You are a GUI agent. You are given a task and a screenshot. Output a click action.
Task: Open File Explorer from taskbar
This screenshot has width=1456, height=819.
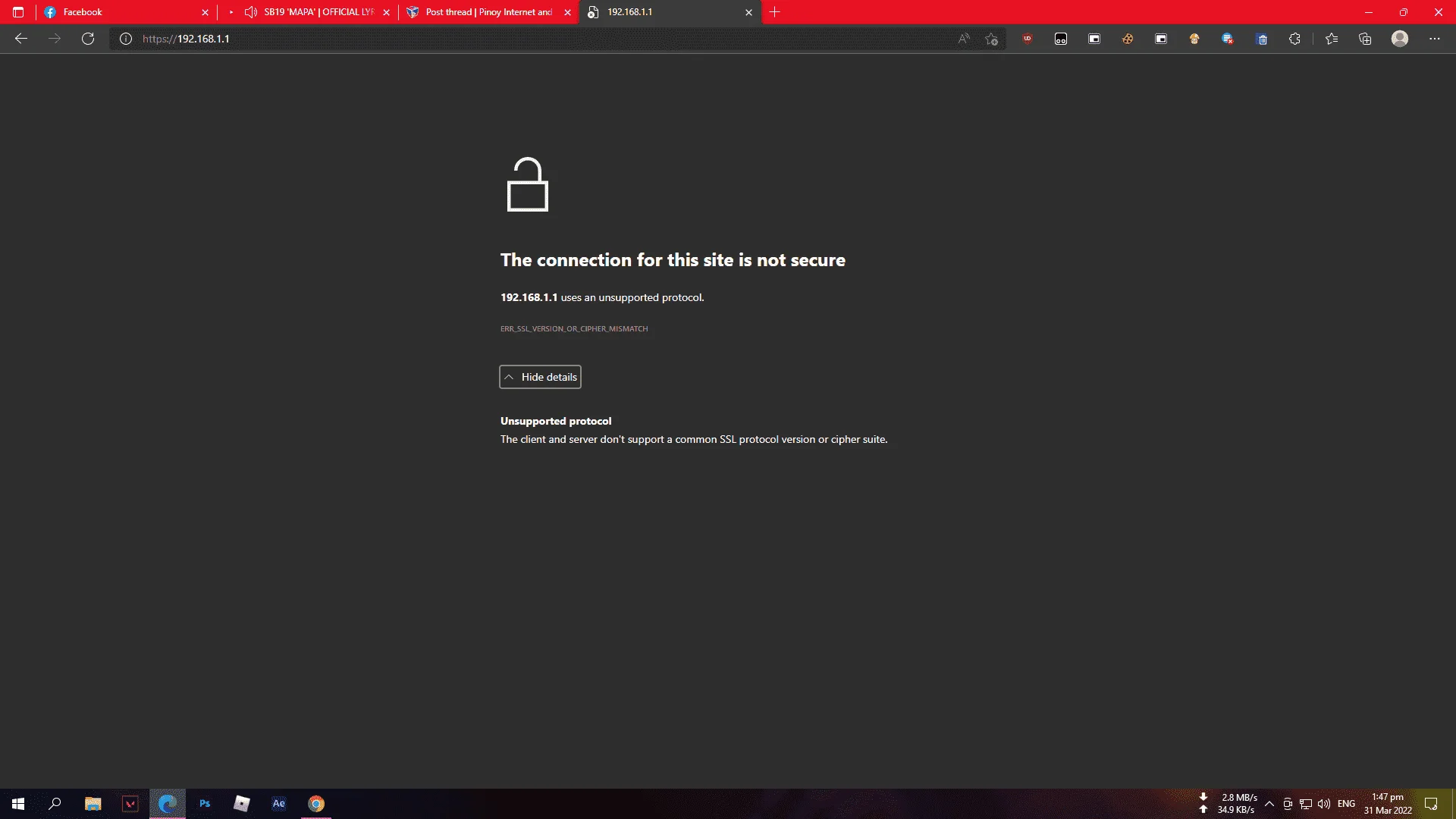[93, 804]
